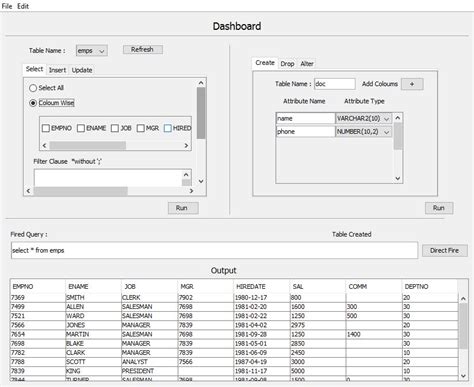Choose the Select All radio button
Screen dimensions: 474x387
tap(33, 88)
